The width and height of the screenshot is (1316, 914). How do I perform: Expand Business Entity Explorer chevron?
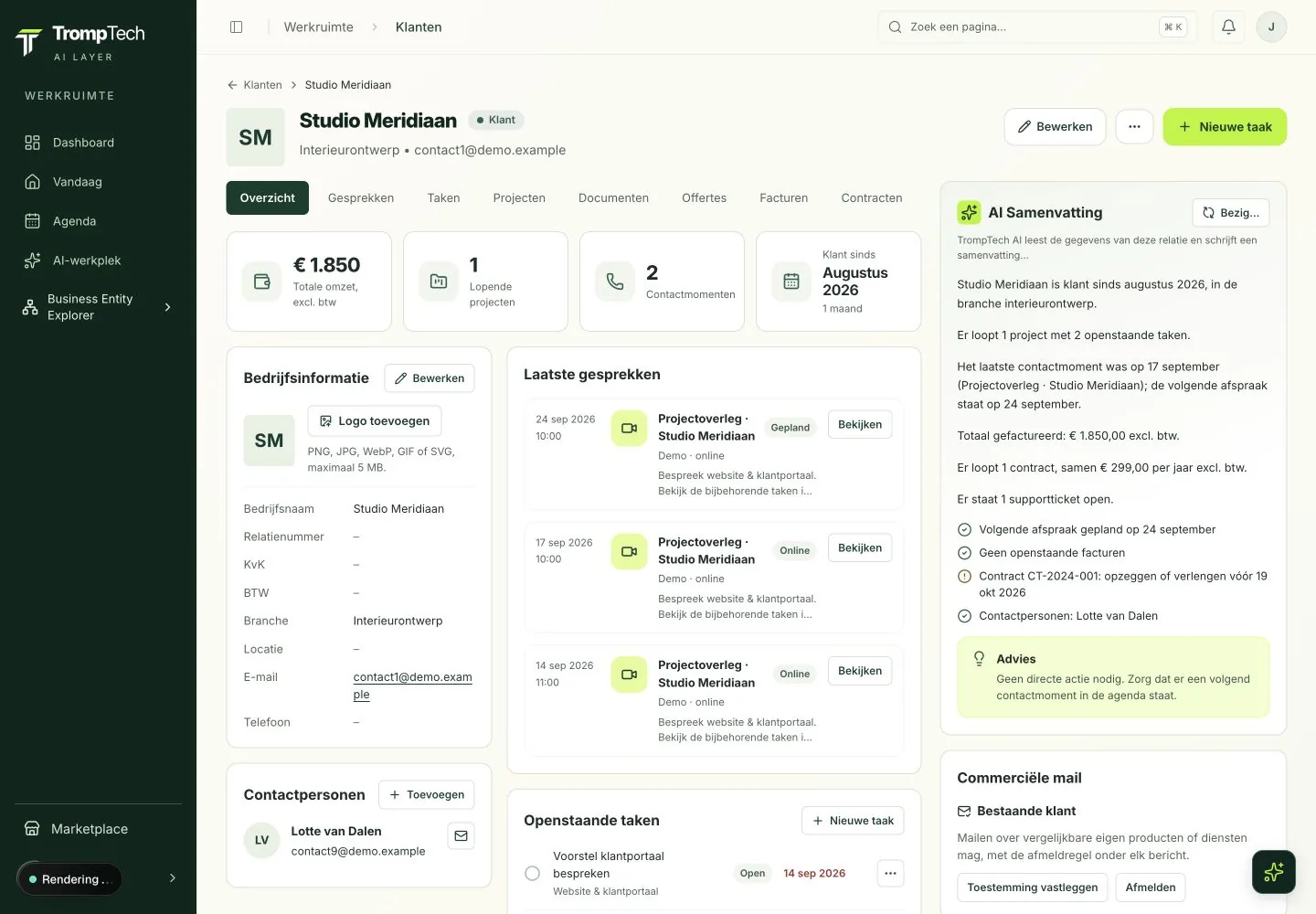tap(167, 307)
